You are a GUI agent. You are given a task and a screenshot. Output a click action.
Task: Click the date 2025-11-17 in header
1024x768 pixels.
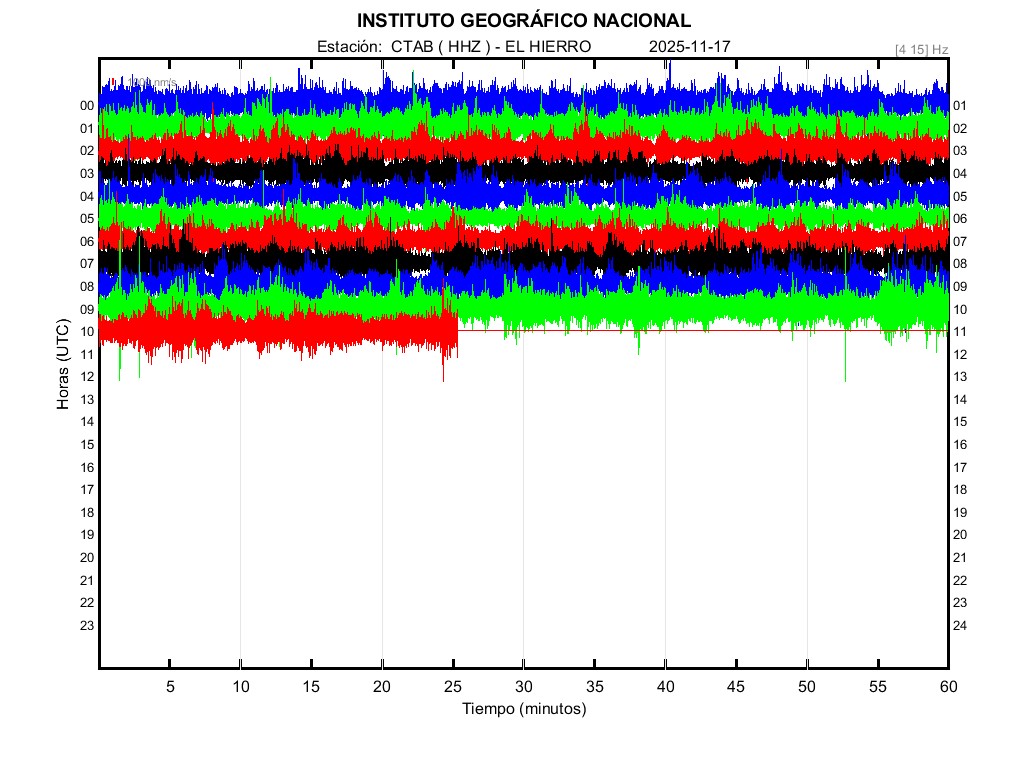tap(690, 47)
